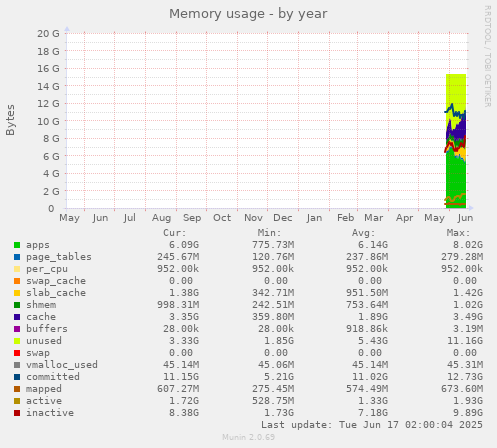Click the 'page_tables' legend label
497x448 pixels.
click(x=59, y=257)
